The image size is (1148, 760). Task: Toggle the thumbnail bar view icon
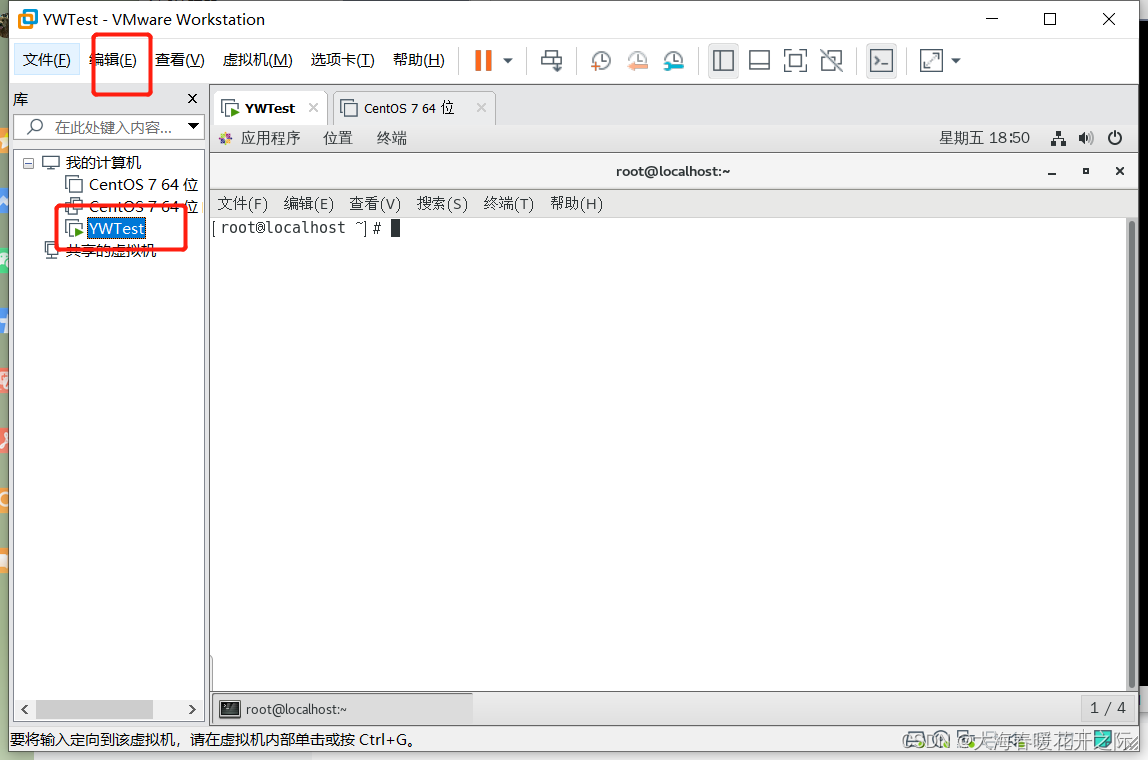[x=759, y=61]
